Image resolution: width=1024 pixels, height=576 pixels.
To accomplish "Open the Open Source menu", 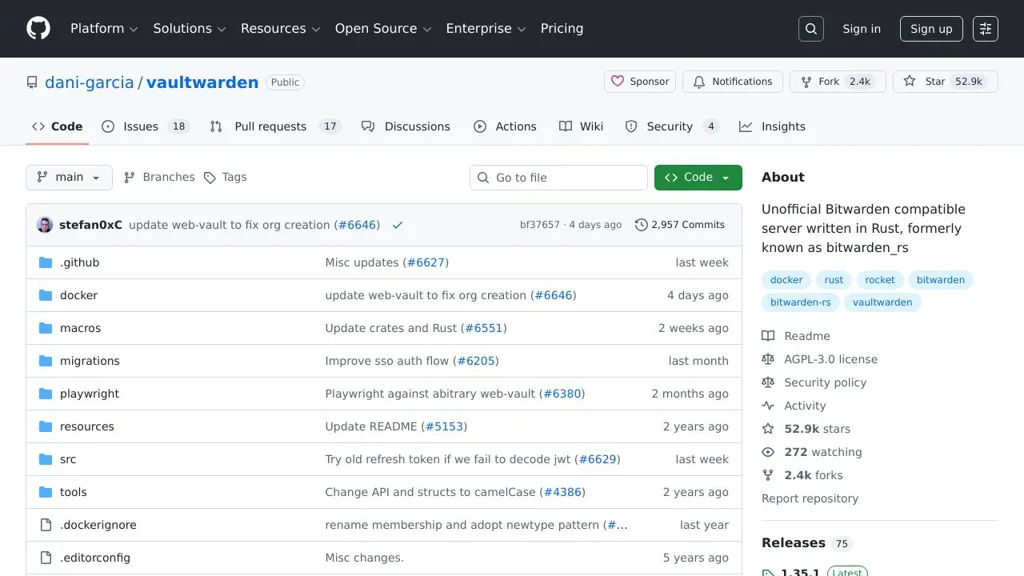I will click(383, 29).
